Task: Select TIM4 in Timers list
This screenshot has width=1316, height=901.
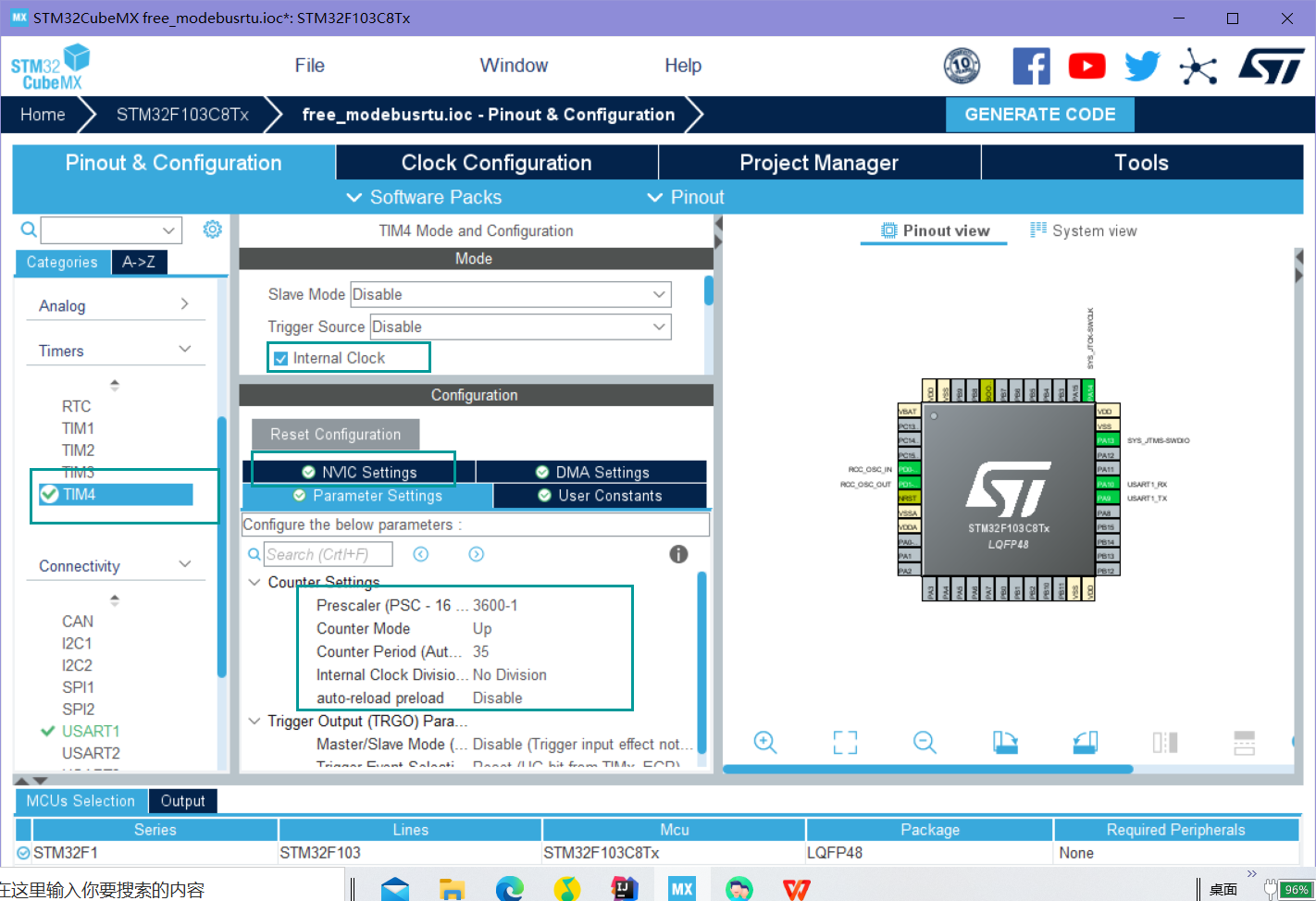Action: click(115, 495)
